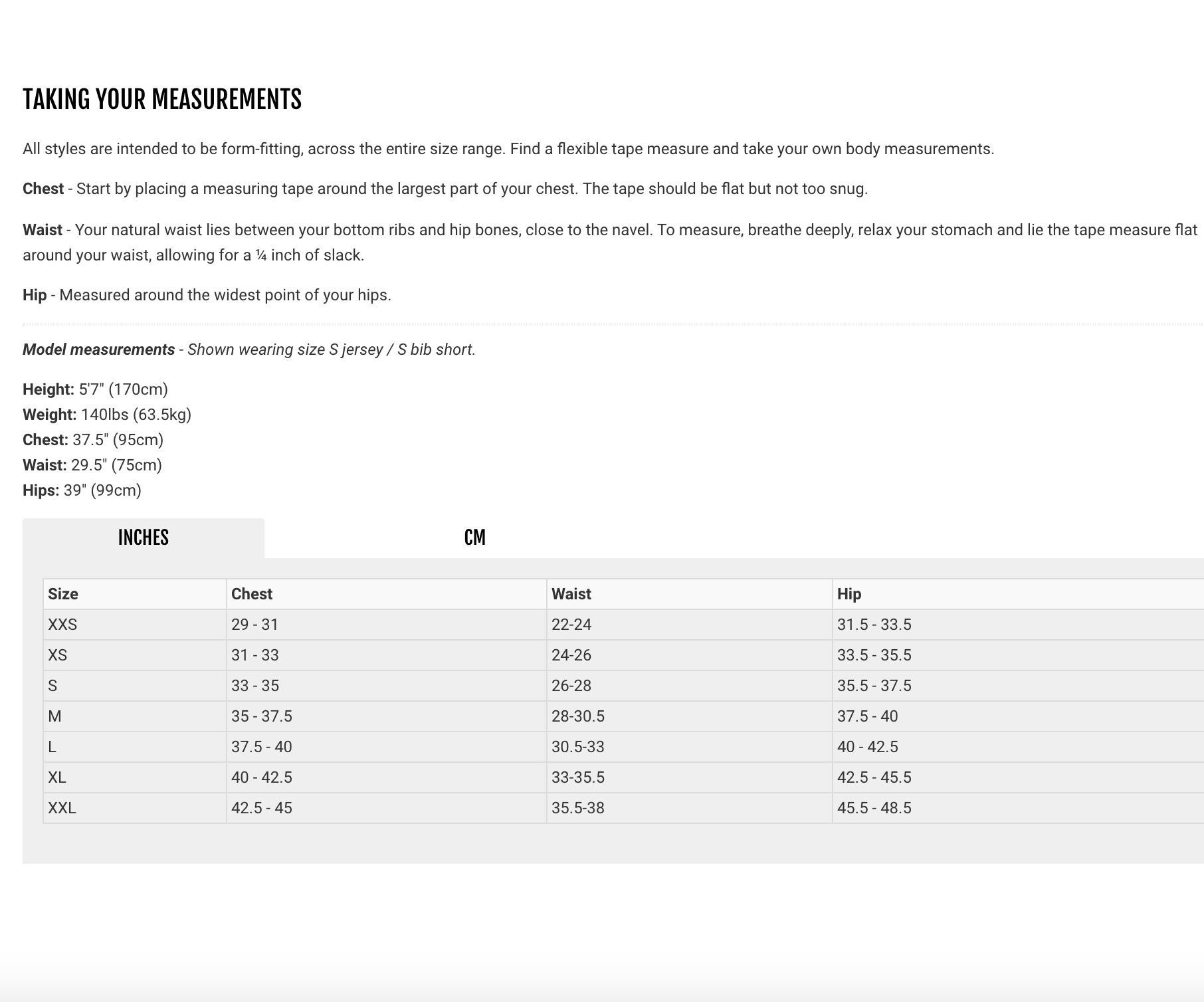Click the Hip column header

point(849,594)
